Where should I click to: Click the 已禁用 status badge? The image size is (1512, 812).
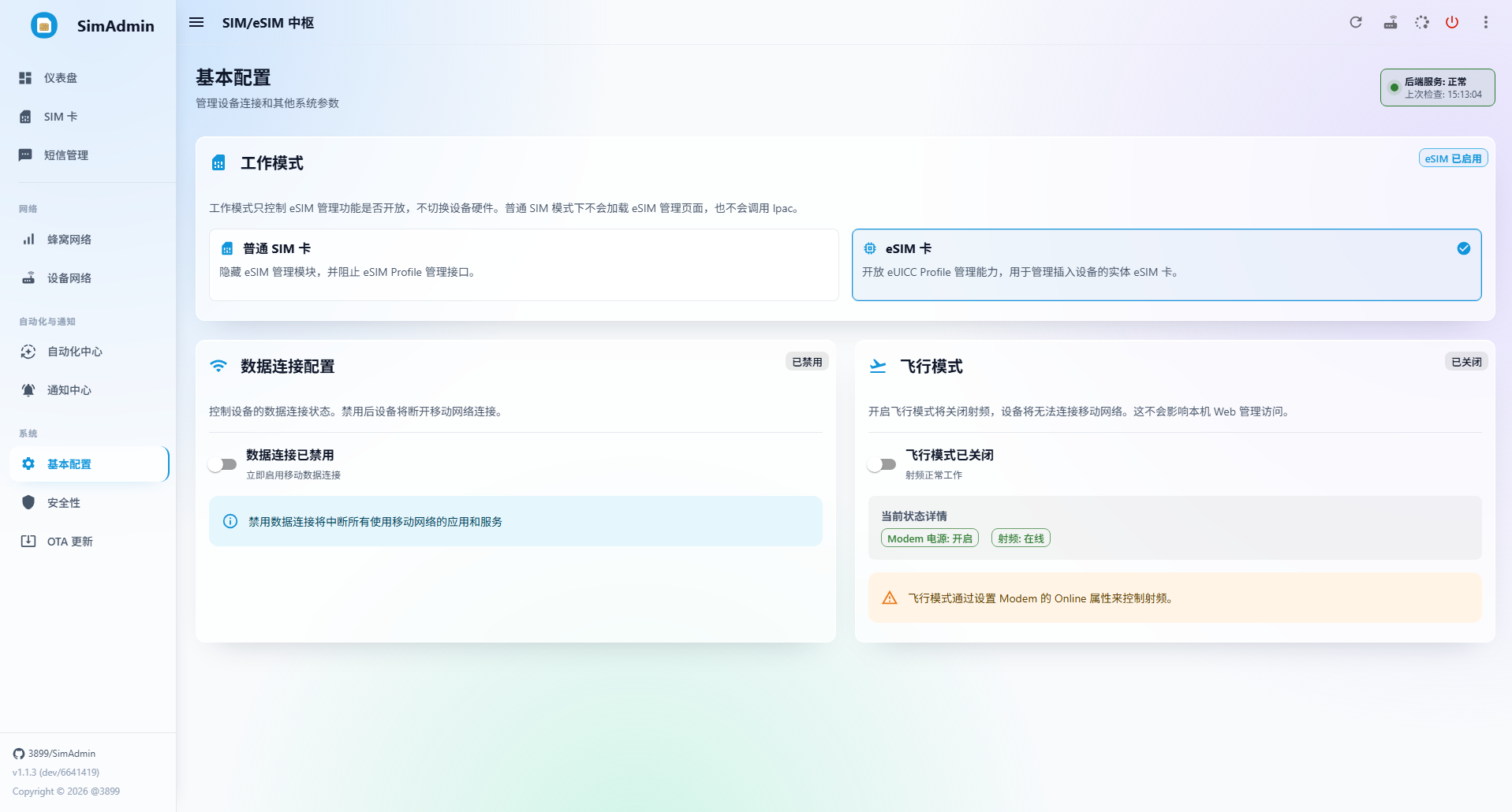point(807,362)
